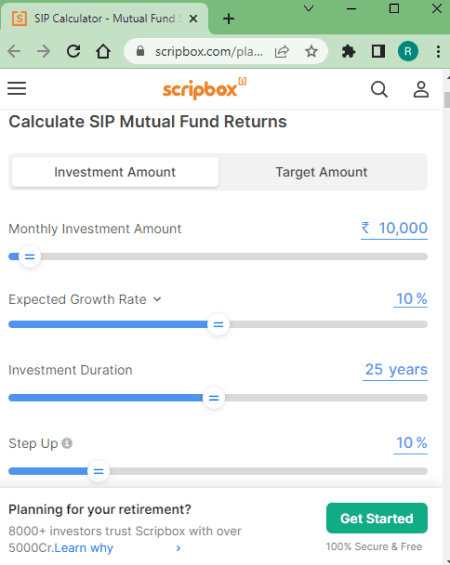
Task: Expand the Expected Growth Rate dropdown
Action: tap(157, 299)
